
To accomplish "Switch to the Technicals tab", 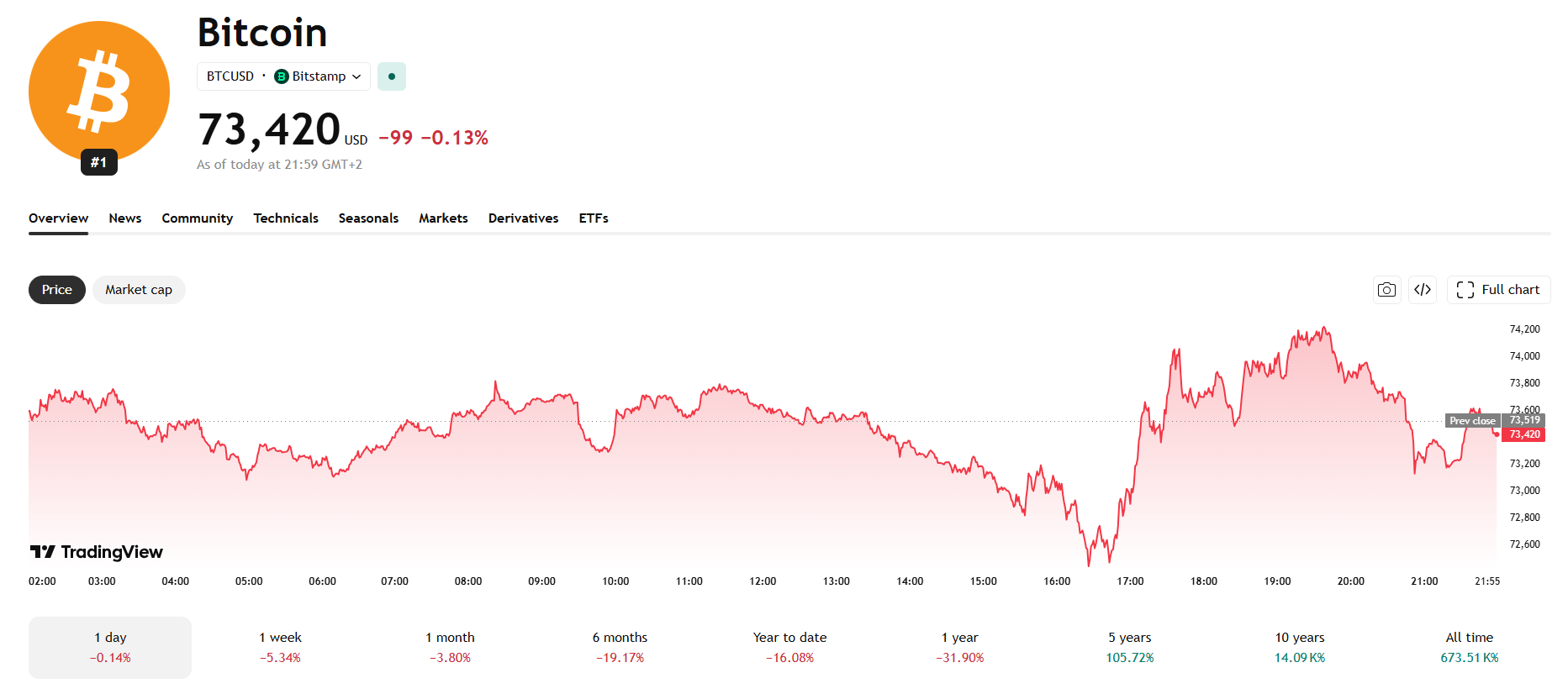I will (286, 218).
